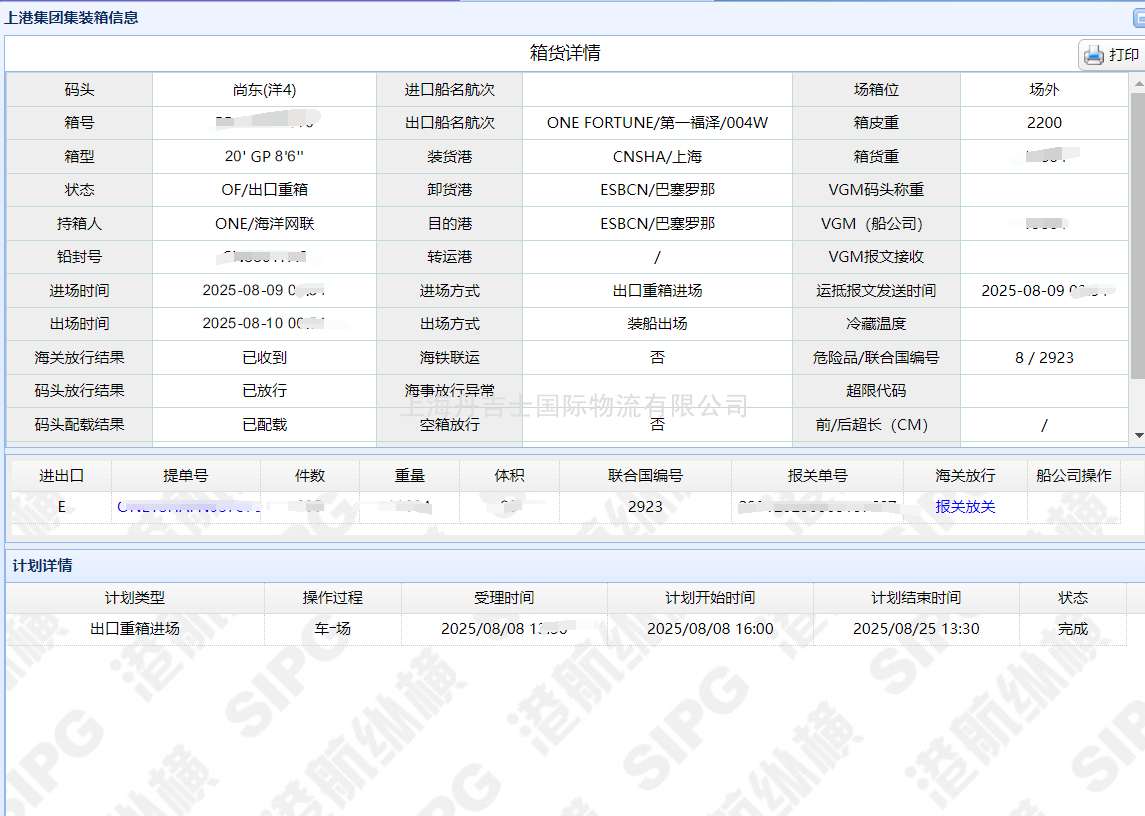Image resolution: width=1145 pixels, height=816 pixels.
Task: Click the 计划结束时间 column header
Action: pos(916,598)
